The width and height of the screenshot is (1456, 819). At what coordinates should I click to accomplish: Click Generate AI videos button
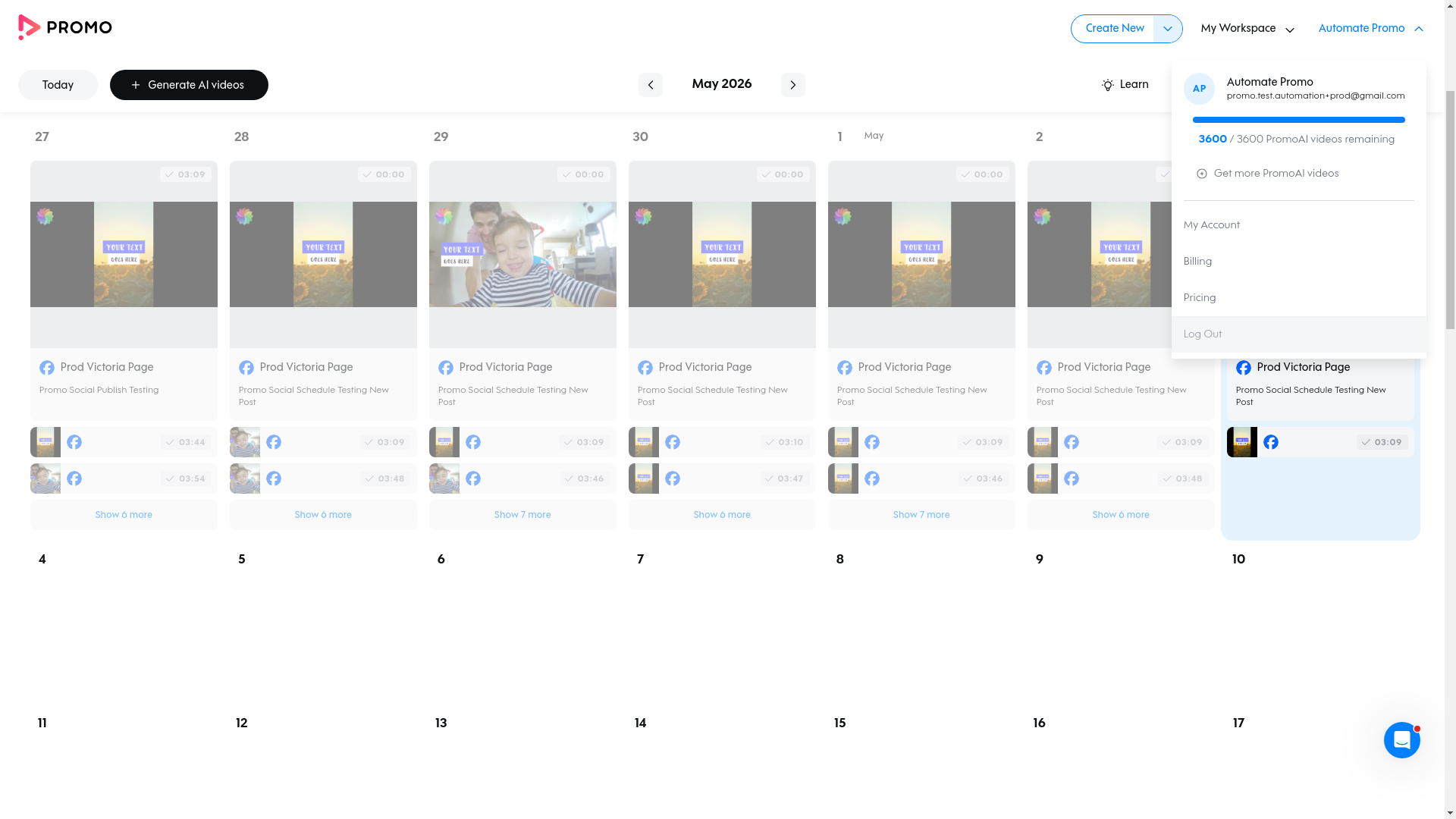[x=189, y=85]
